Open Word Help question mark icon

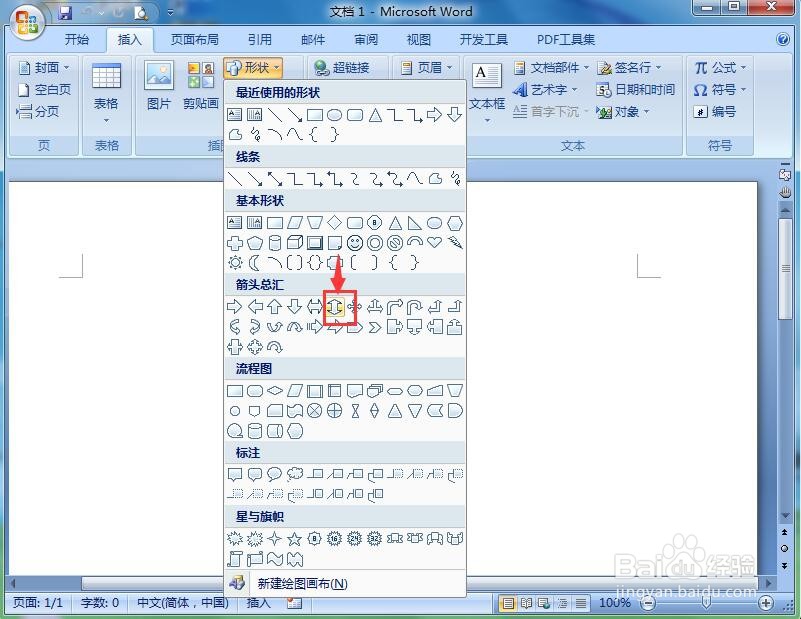pos(782,39)
